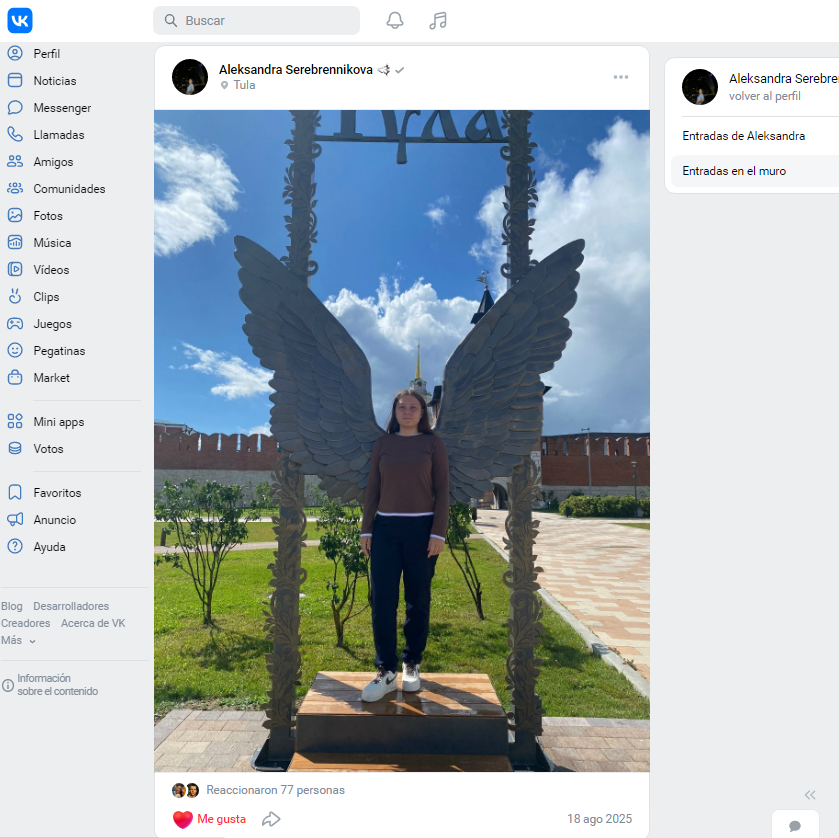Click the Vídeos play icon
This screenshot has width=839, height=838.
[x=15, y=269]
